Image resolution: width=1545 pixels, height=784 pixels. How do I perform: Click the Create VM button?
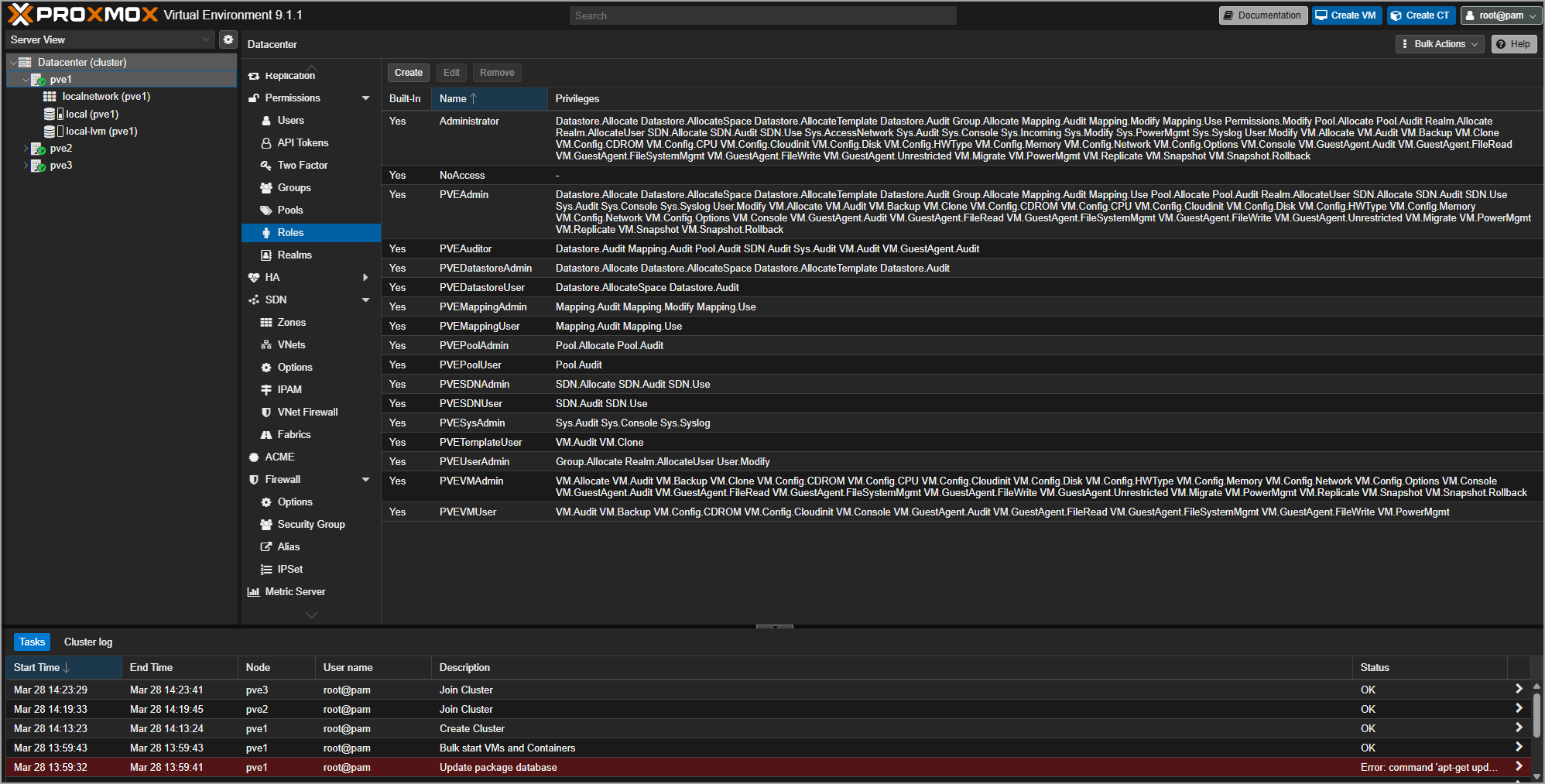pos(1347,15)
